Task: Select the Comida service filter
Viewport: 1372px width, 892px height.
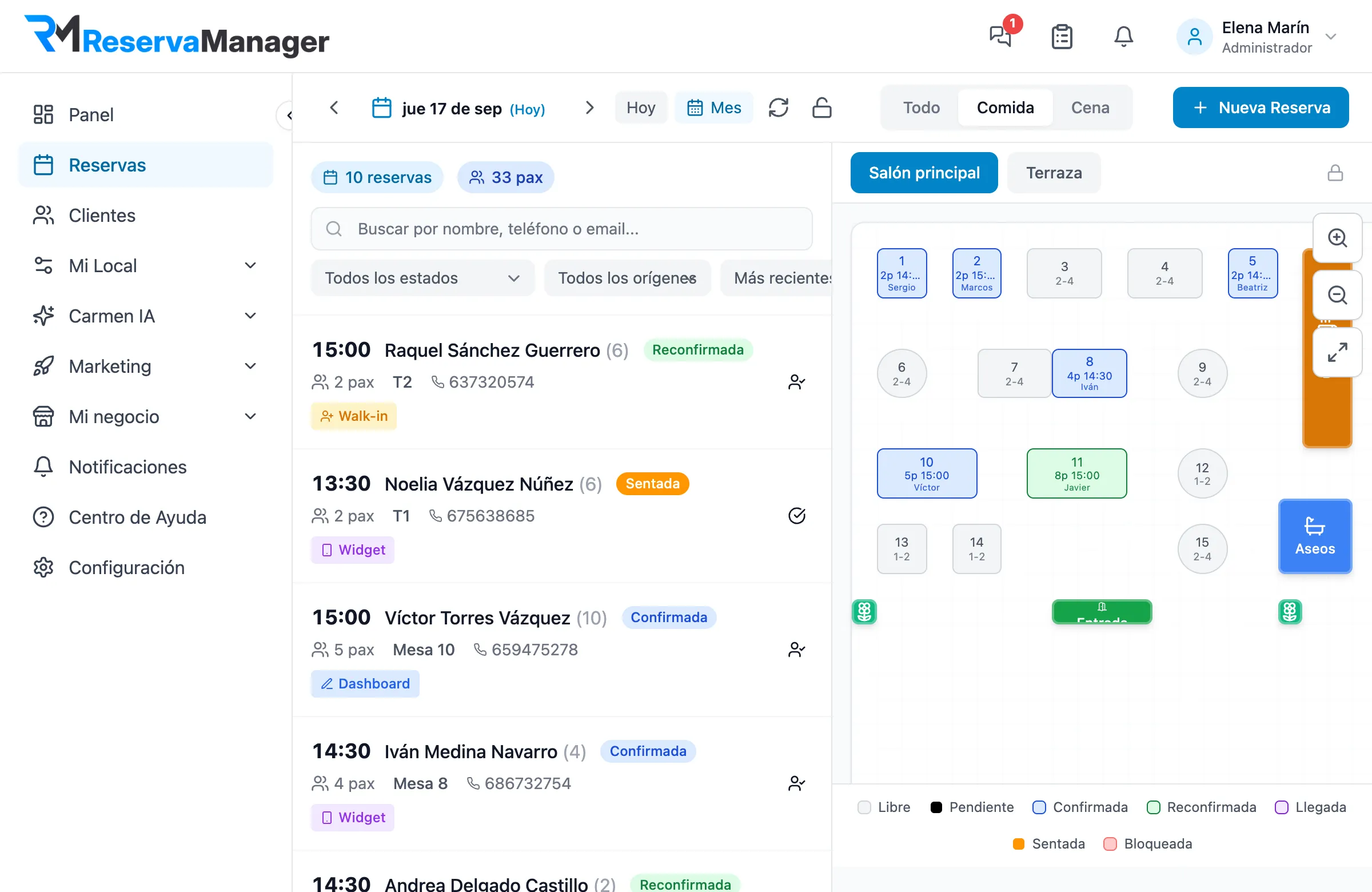Action: [x=1006, y=107]
